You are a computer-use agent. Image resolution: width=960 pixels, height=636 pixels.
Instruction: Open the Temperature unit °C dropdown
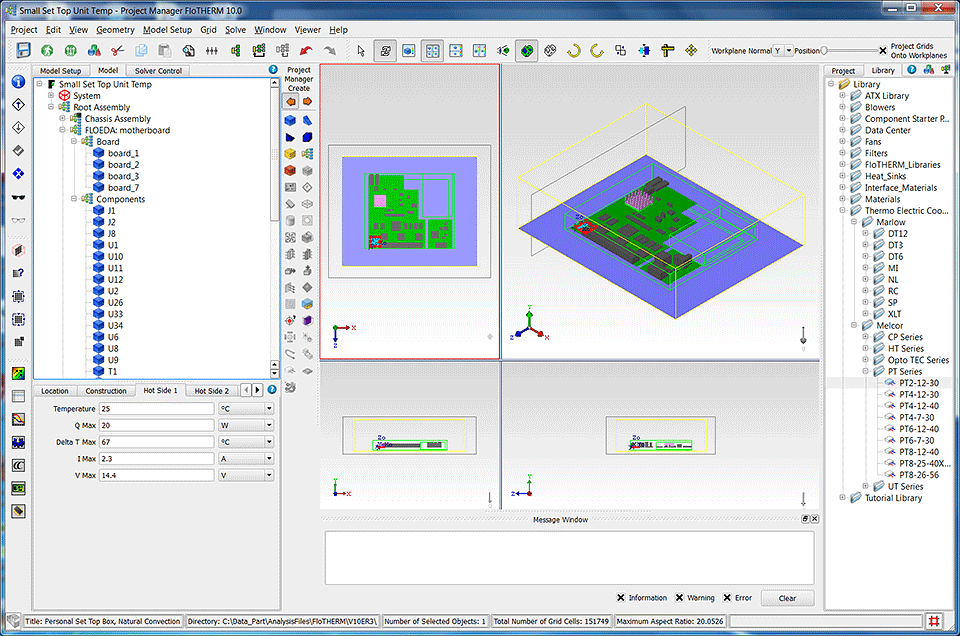click(x=245, y=409)
